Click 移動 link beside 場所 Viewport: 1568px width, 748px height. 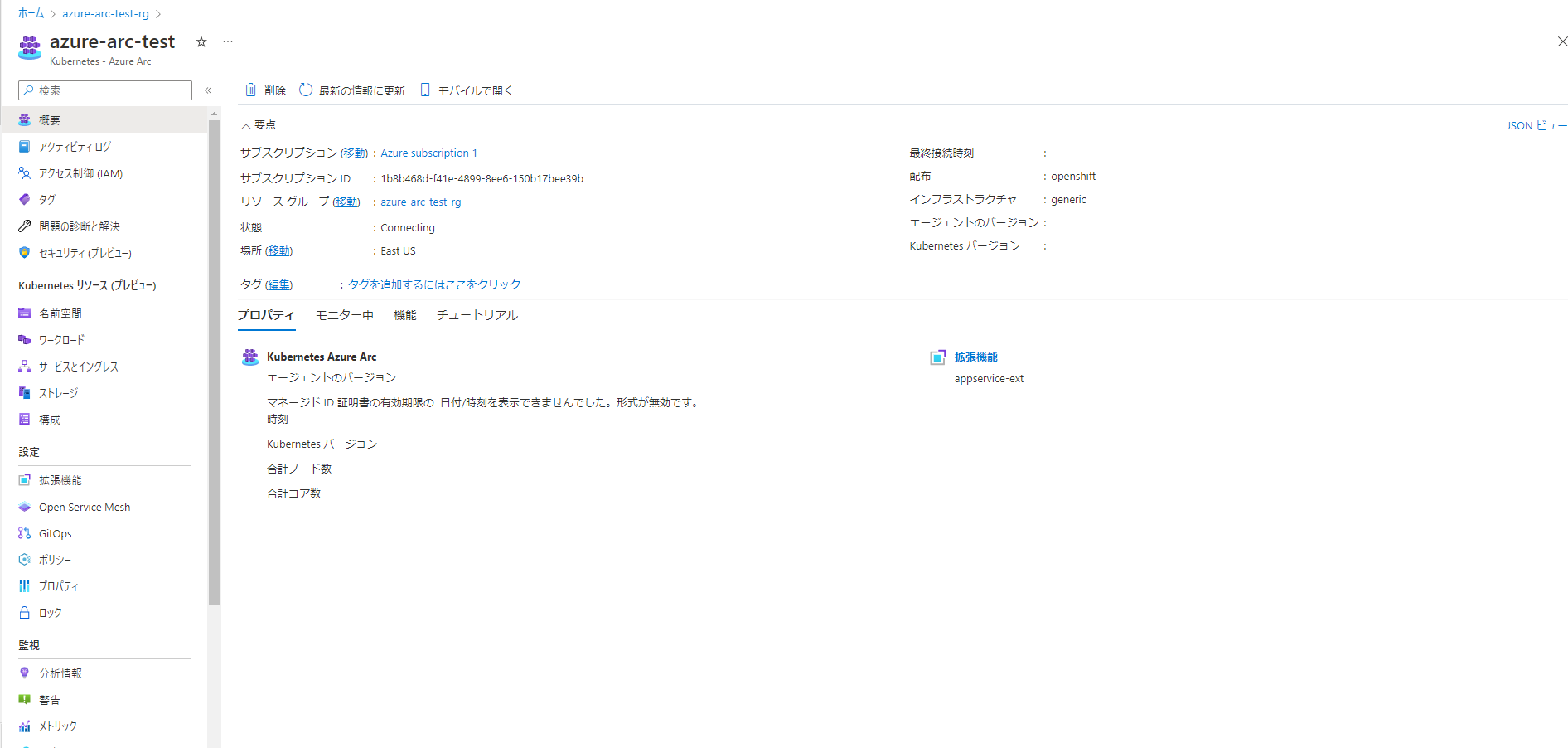pyautogui.click(x=279, y=251)
